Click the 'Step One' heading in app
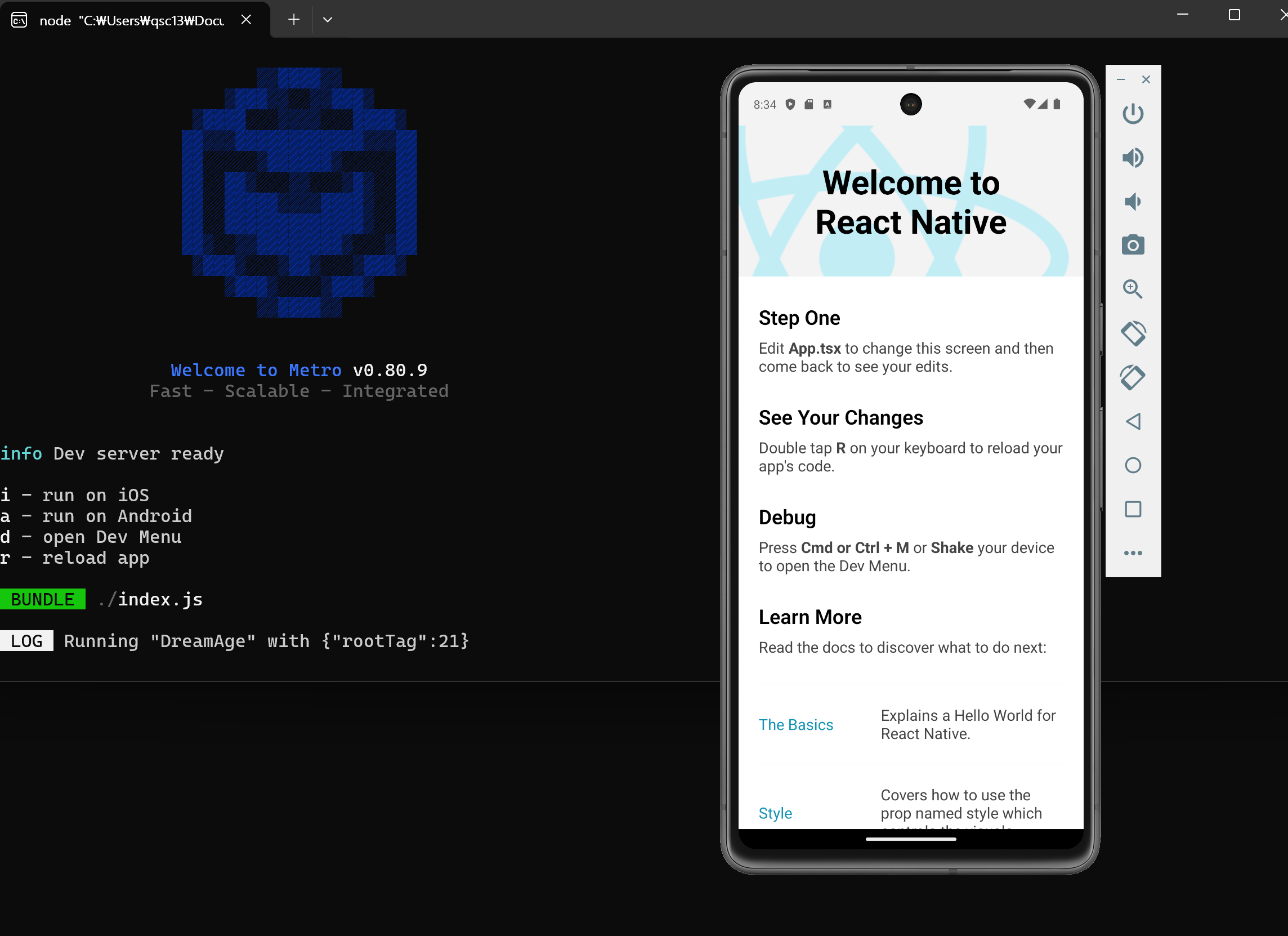The image size is (1288, 936). click(x=799, y=318)
